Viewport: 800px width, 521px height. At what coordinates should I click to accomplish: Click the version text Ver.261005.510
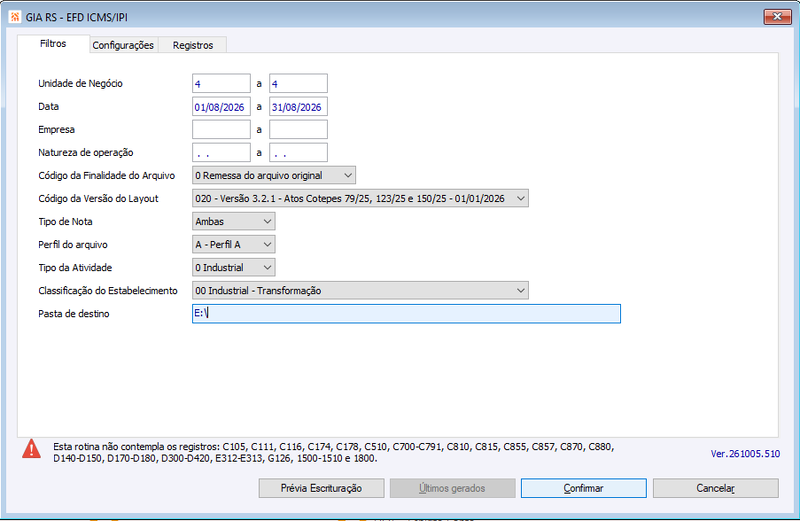tap(745, 454)
